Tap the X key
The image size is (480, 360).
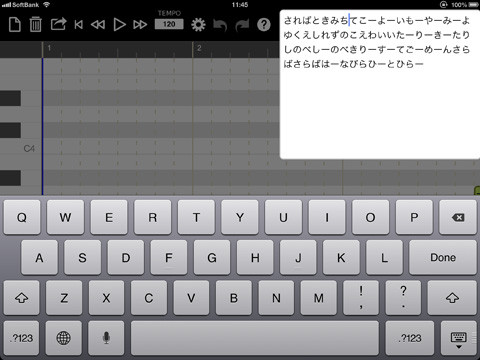106,298
